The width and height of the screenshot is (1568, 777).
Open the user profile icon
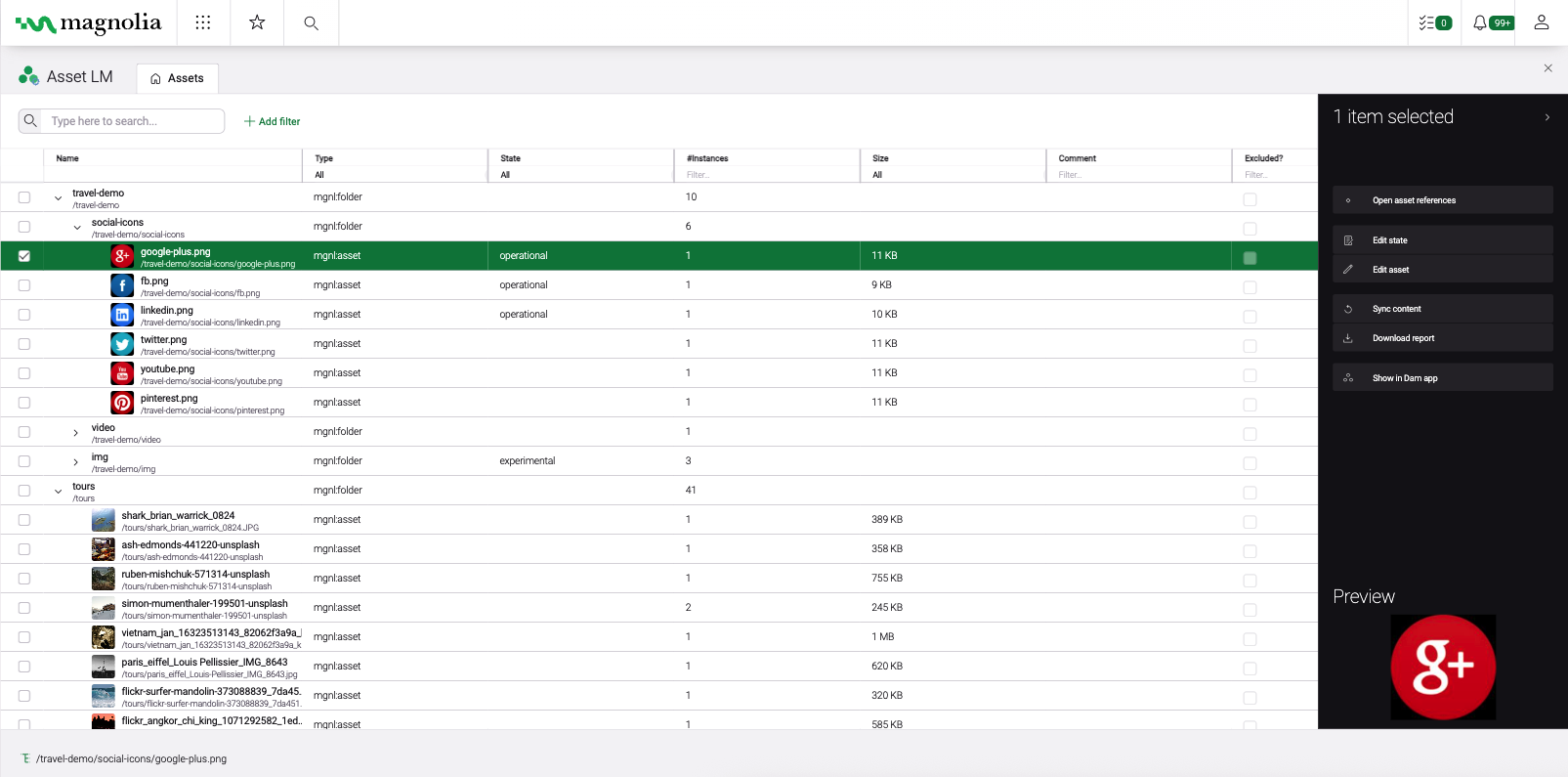(1541, 22)
